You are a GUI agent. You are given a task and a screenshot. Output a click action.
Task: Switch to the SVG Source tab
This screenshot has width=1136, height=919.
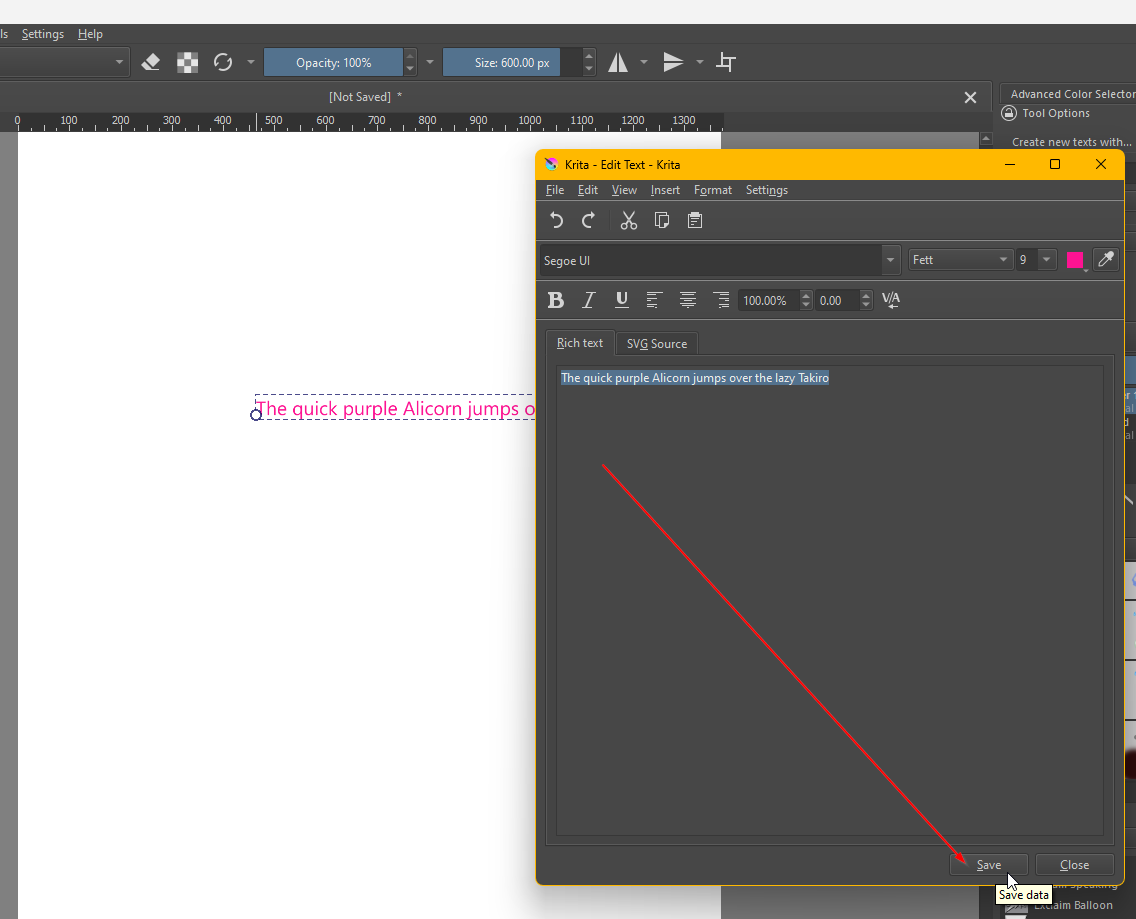tap(656, 344)
